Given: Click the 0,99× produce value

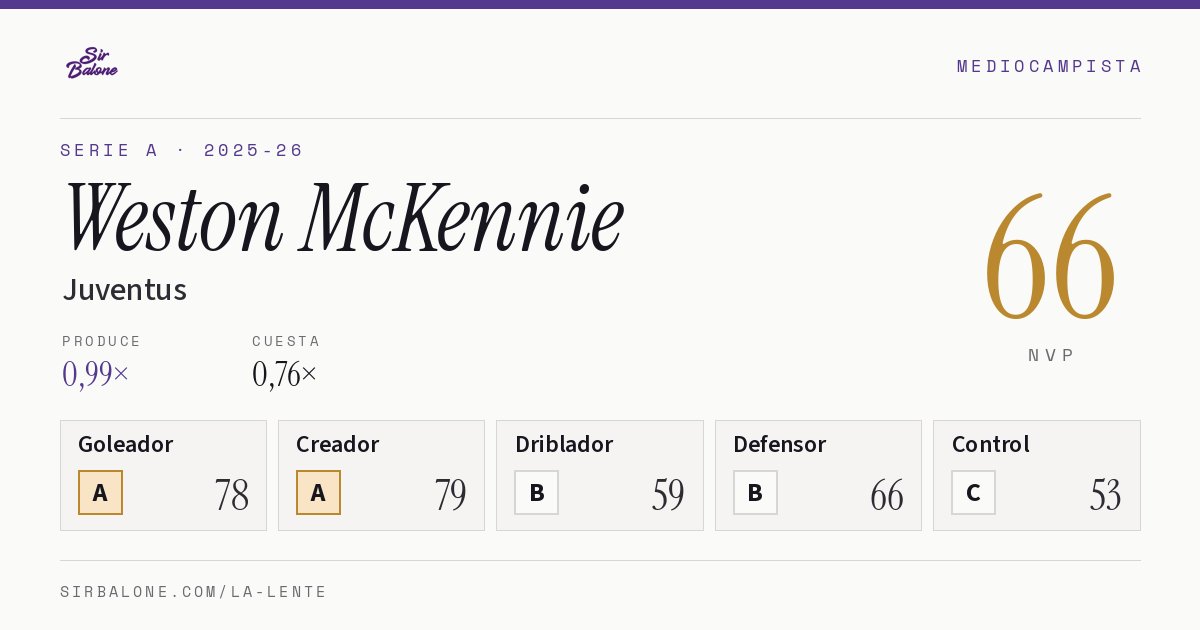Looking at the screenshot, I should click(x=96, y=374).
